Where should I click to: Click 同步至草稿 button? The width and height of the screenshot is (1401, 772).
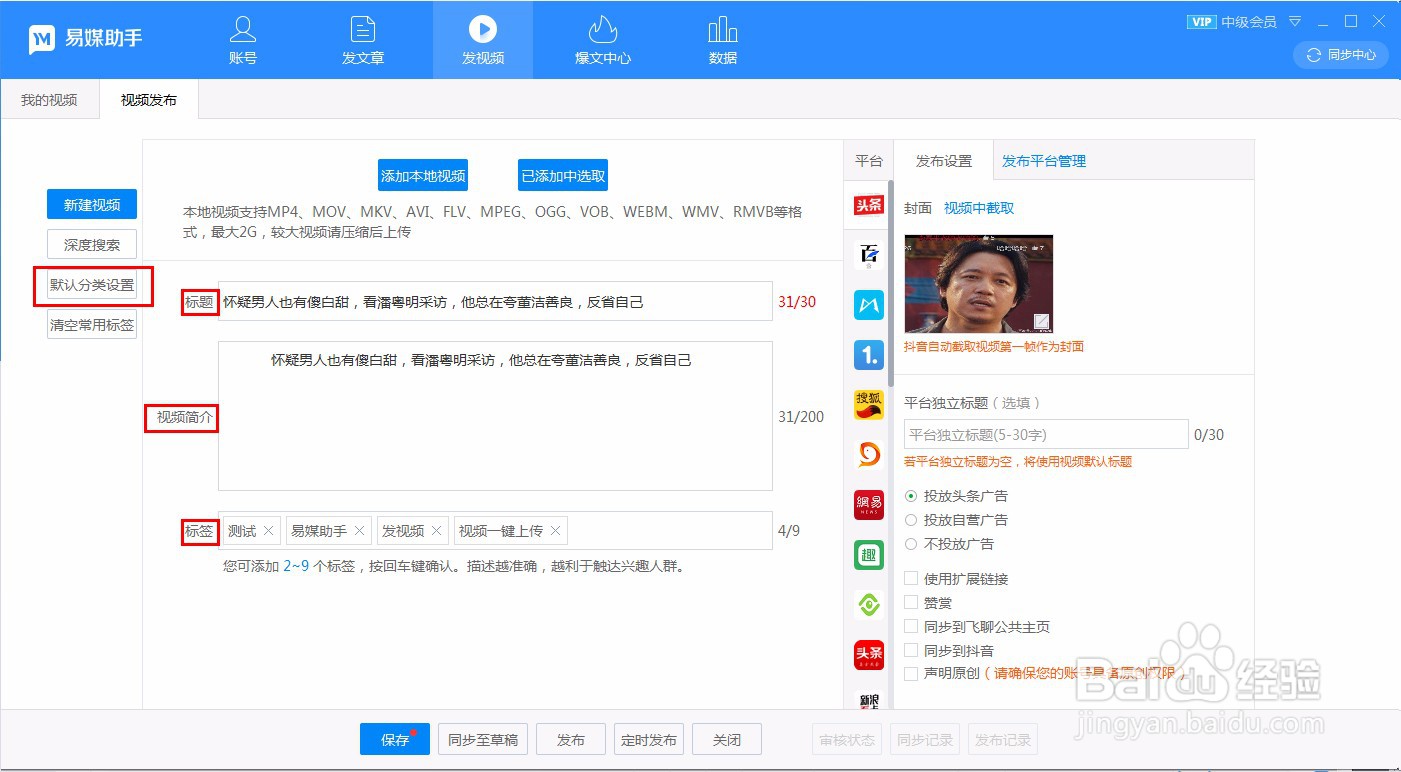[x=482, y=739]
